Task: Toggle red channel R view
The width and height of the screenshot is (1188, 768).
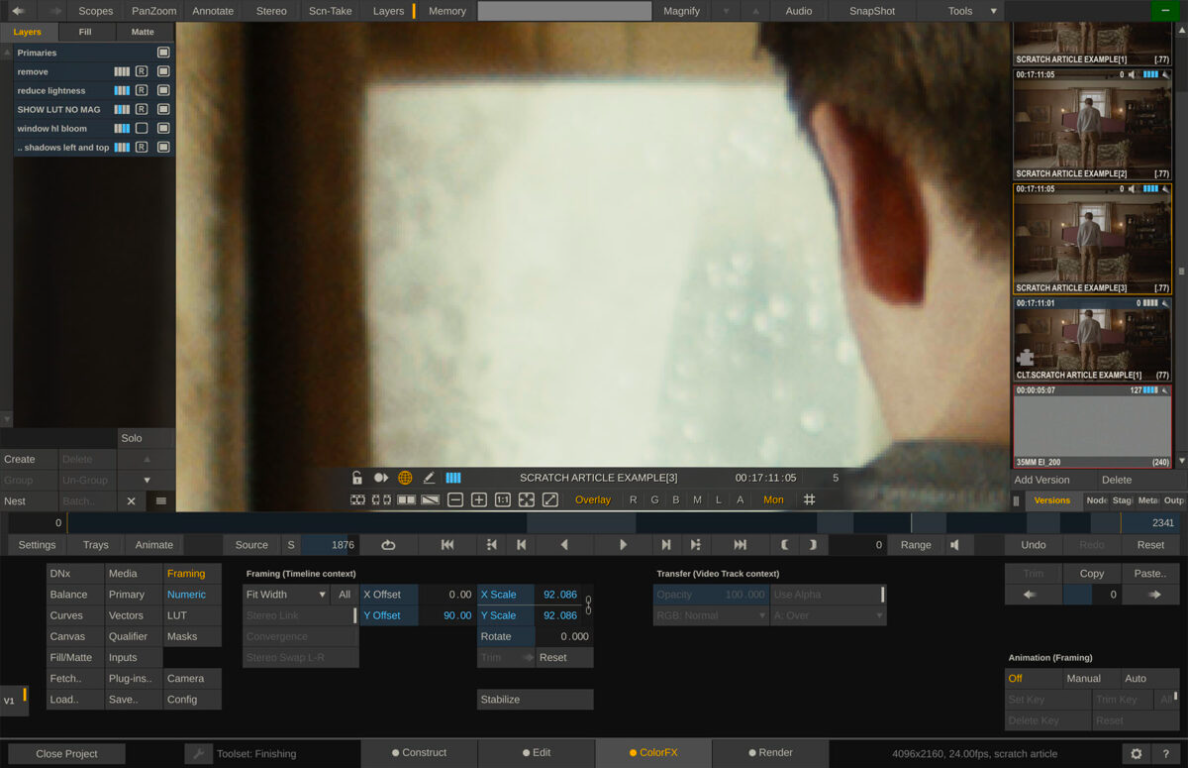Action: (633, 500)
